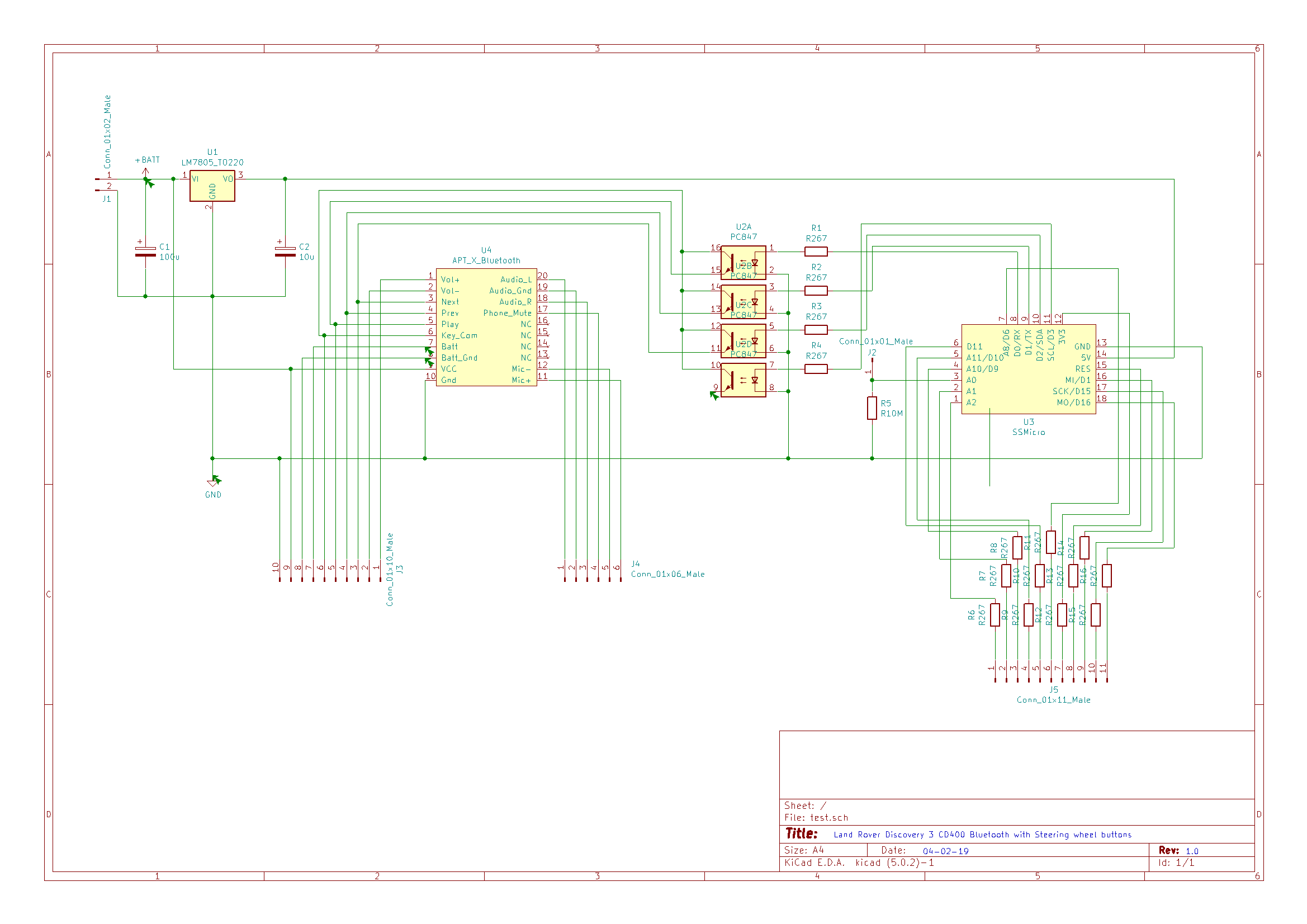Click the kicad (5.0.2)-1 version text
The height and width of the screenshot is (924, 1307).
click(x=895, y=863)
